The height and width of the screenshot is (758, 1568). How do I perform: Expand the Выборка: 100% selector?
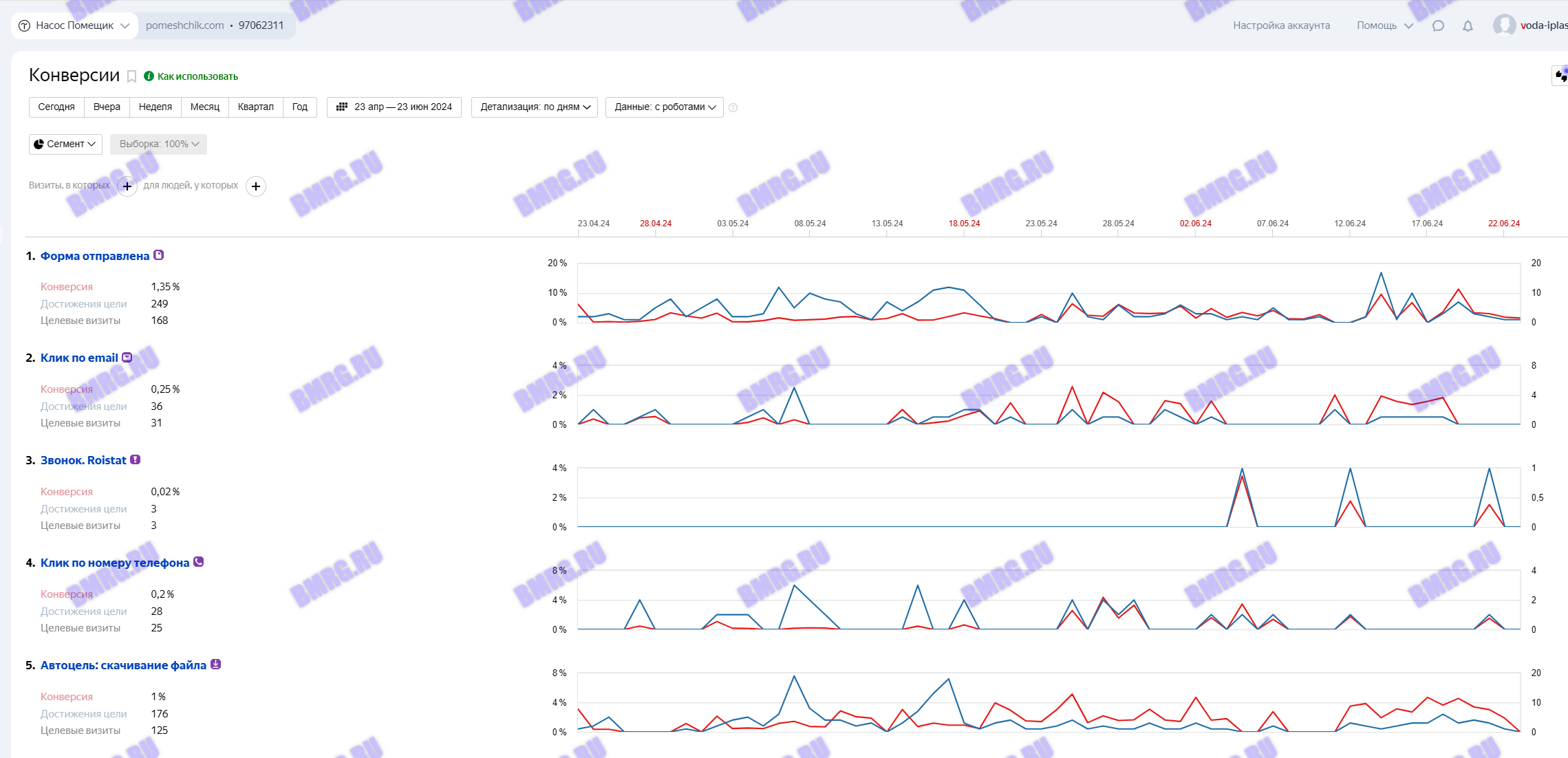(158, 144)
